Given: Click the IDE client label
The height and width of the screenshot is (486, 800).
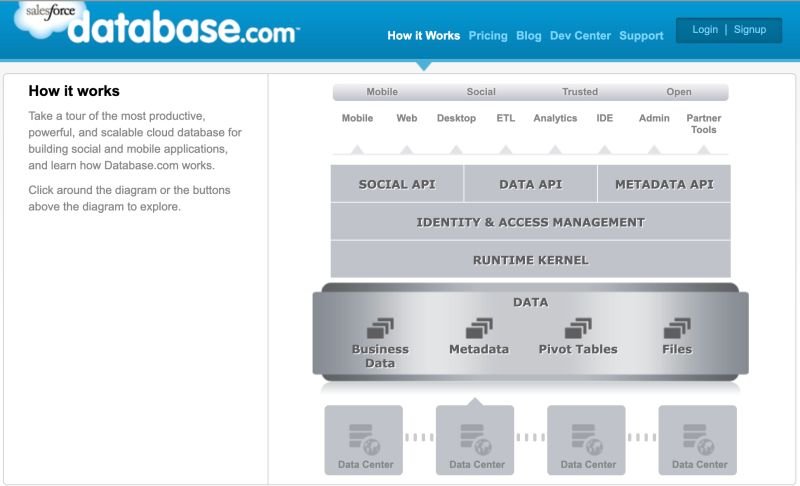Looking at the screenshot, I should click(605, 118).
